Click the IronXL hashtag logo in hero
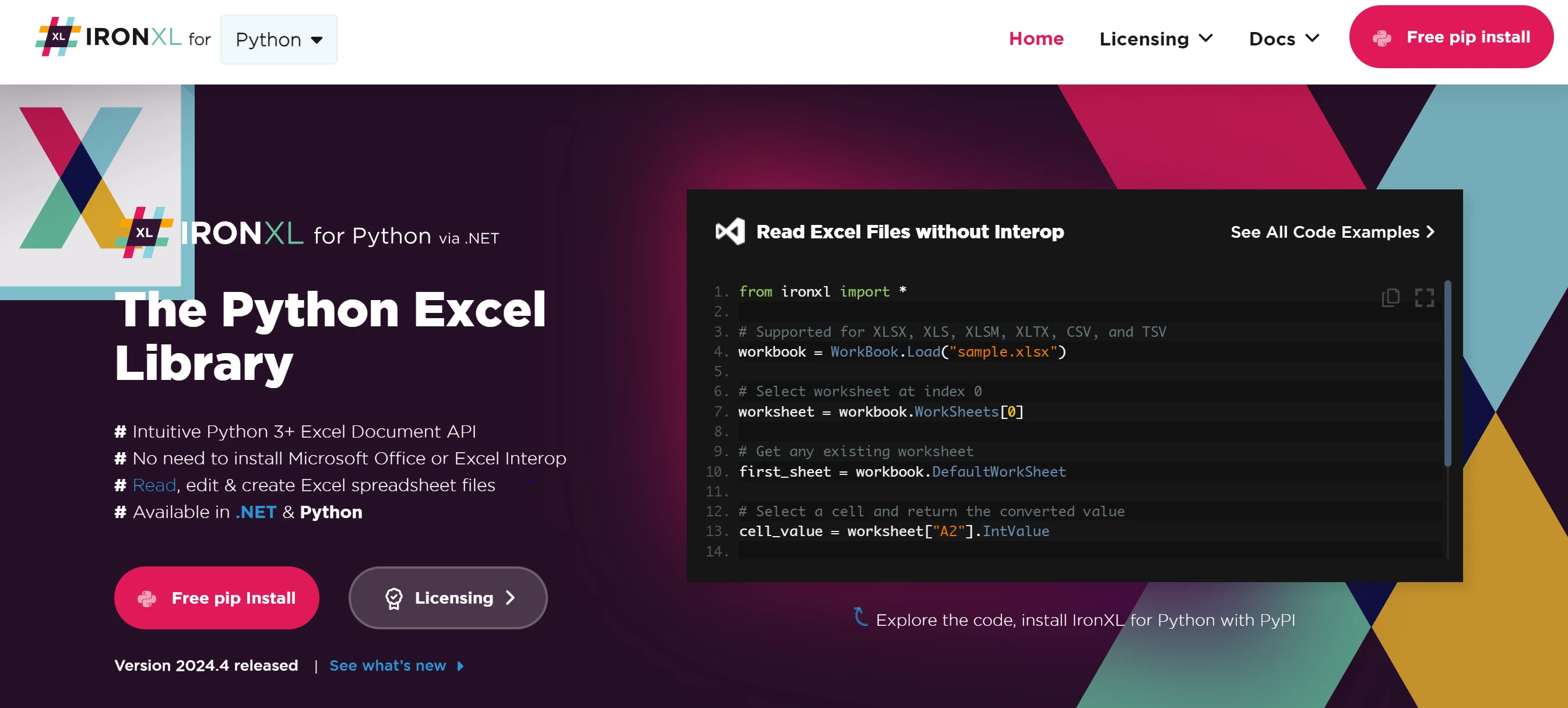1568x708 pixels. pos(143,233)
